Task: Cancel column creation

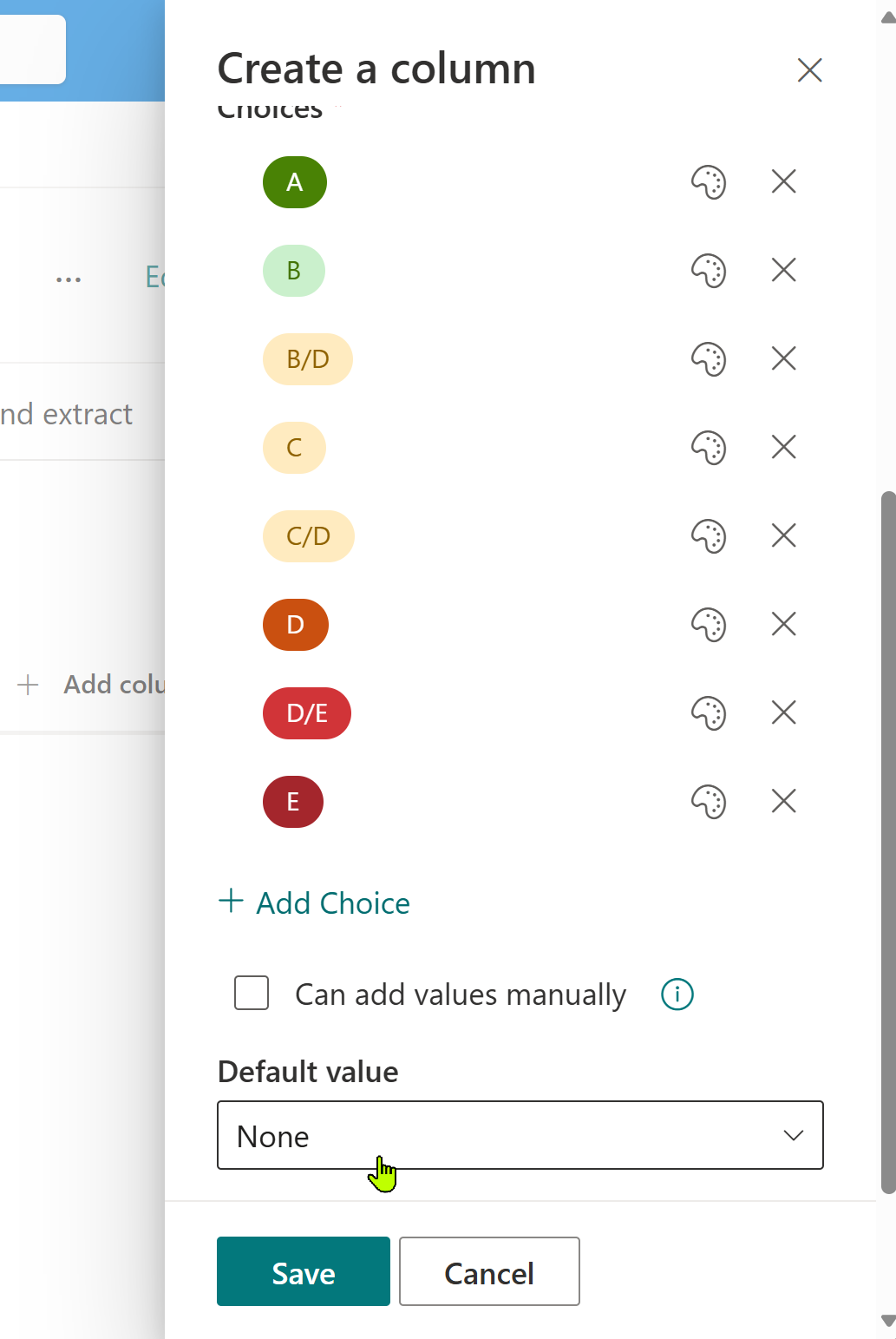Action: (x=489, y=1271)
